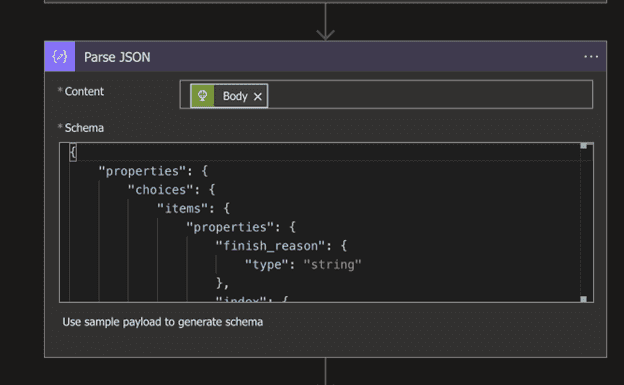Click the Schema field label
Image resolution: width=624 pixels, height=385 pixels.
click(84, 128)
